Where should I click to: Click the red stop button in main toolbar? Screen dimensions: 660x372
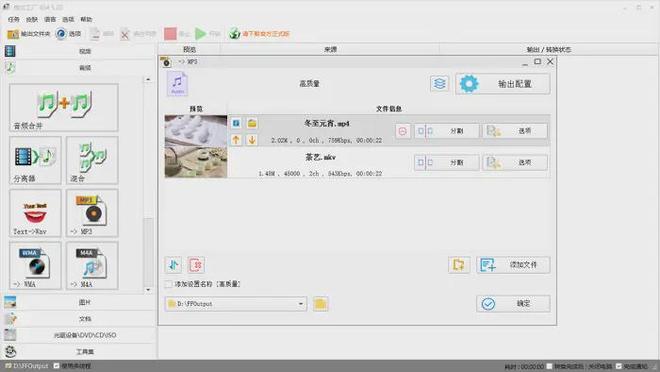click(x=170, y=34)
